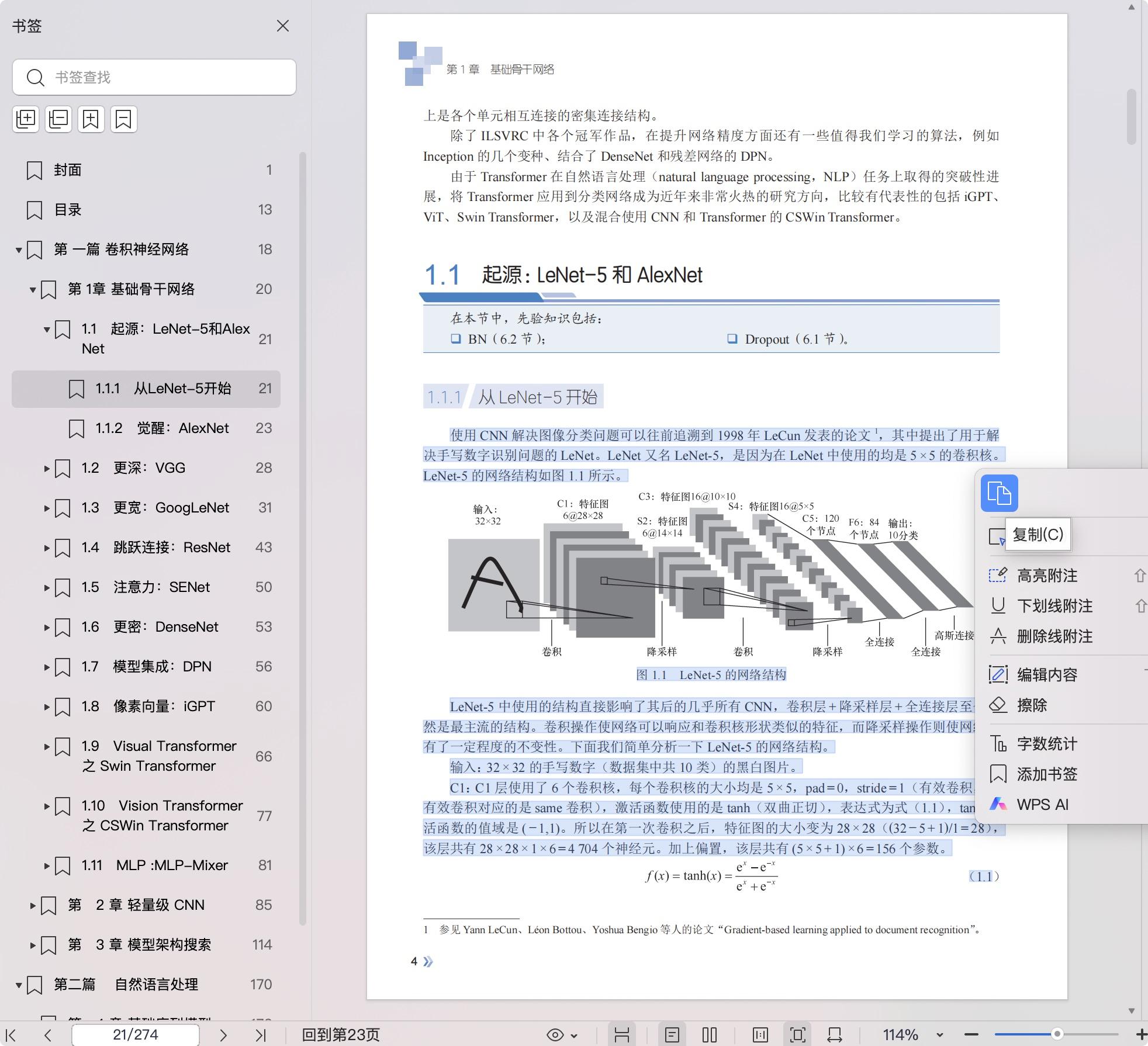Screen dimensions: 1148x1046
Task: Select 删除线附注 from context menu
Action: [1054, 636]
